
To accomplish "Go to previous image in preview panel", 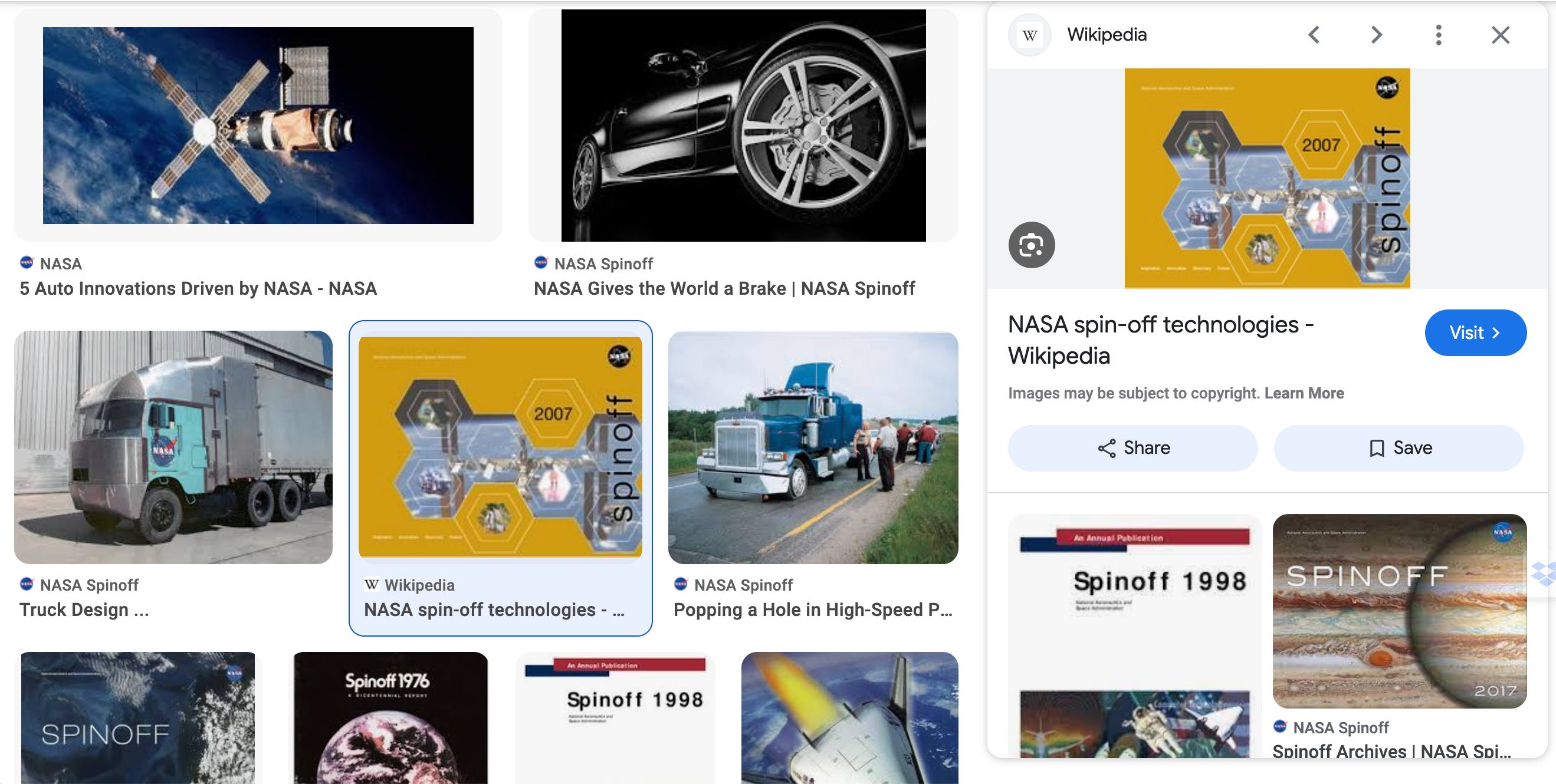I will [1314, 35].
